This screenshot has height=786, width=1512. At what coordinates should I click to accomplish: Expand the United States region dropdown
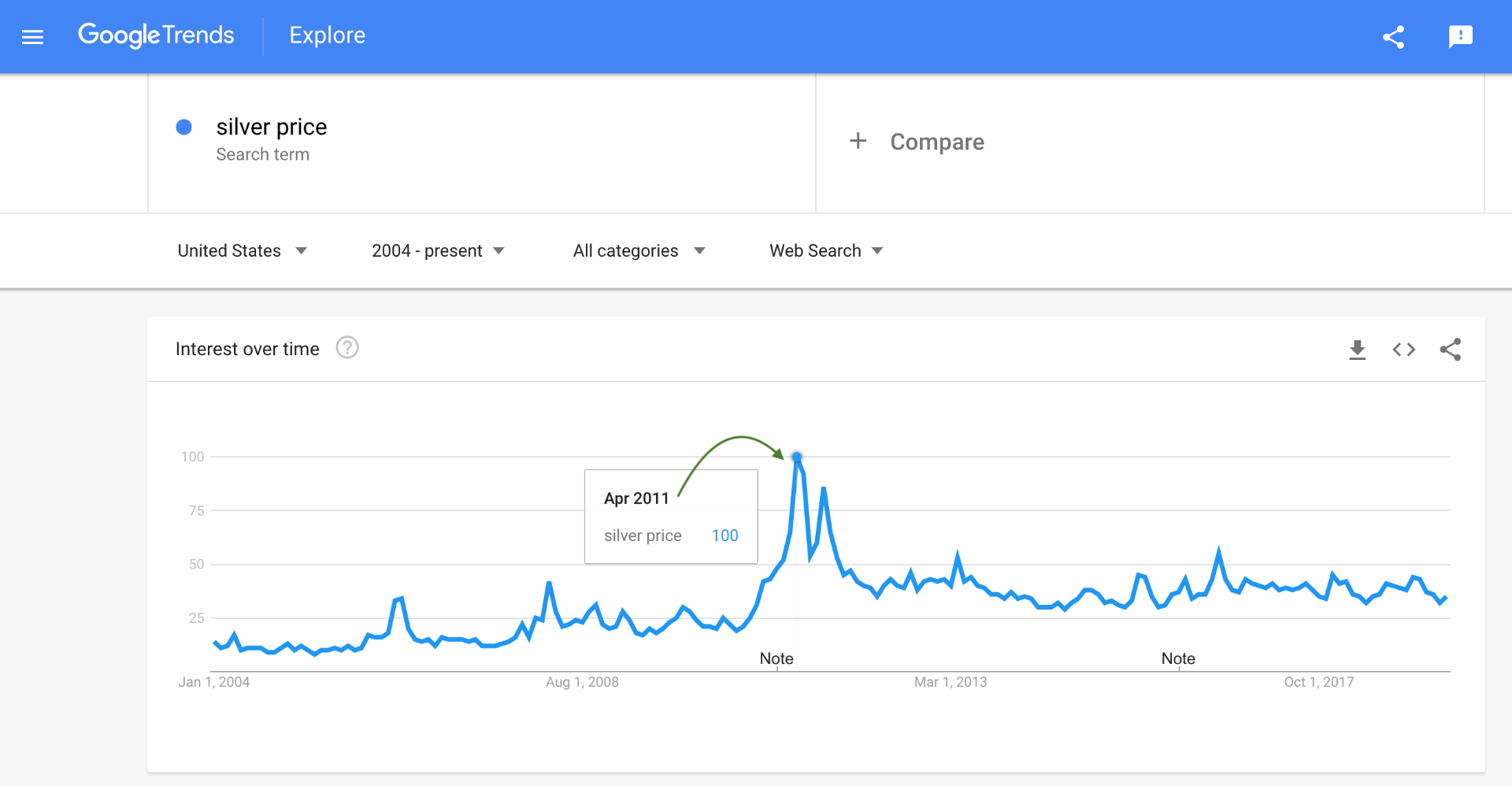[x=242, y=250]
